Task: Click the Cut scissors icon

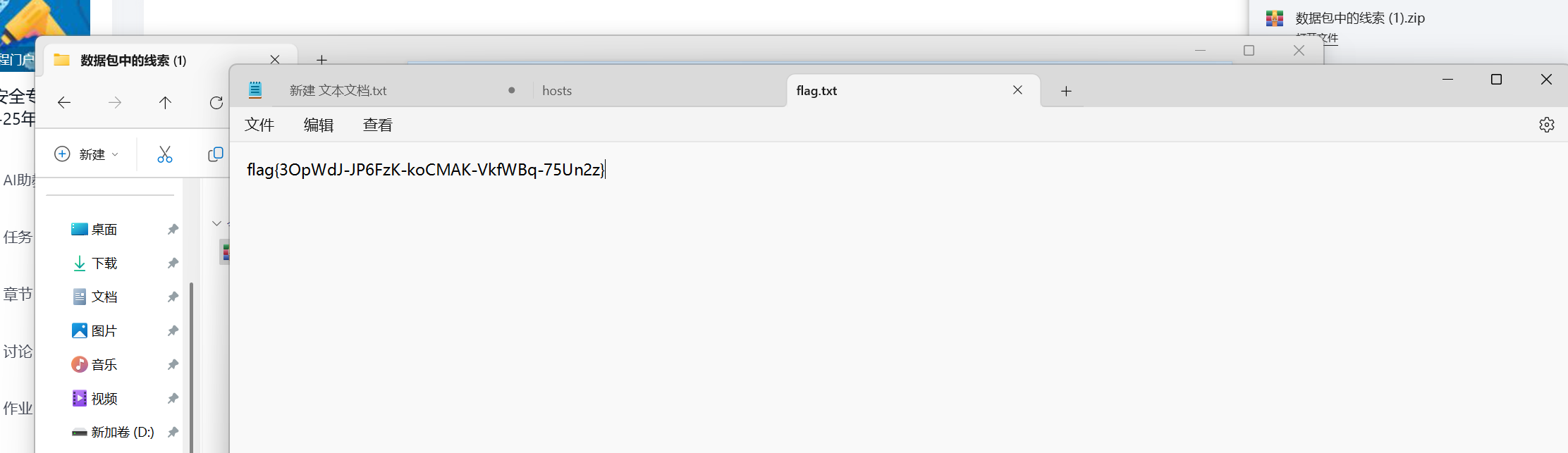Action: point(165,154)
